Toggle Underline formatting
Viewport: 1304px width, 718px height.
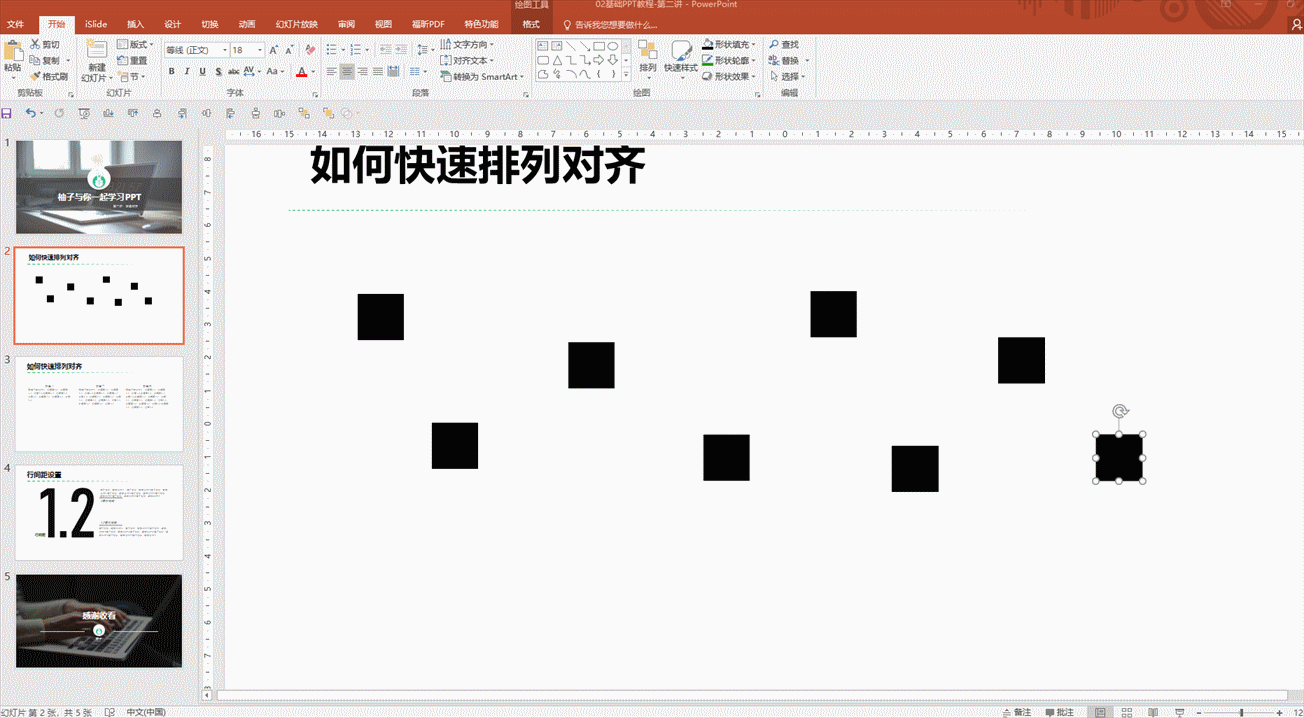(x=202, y=72)
